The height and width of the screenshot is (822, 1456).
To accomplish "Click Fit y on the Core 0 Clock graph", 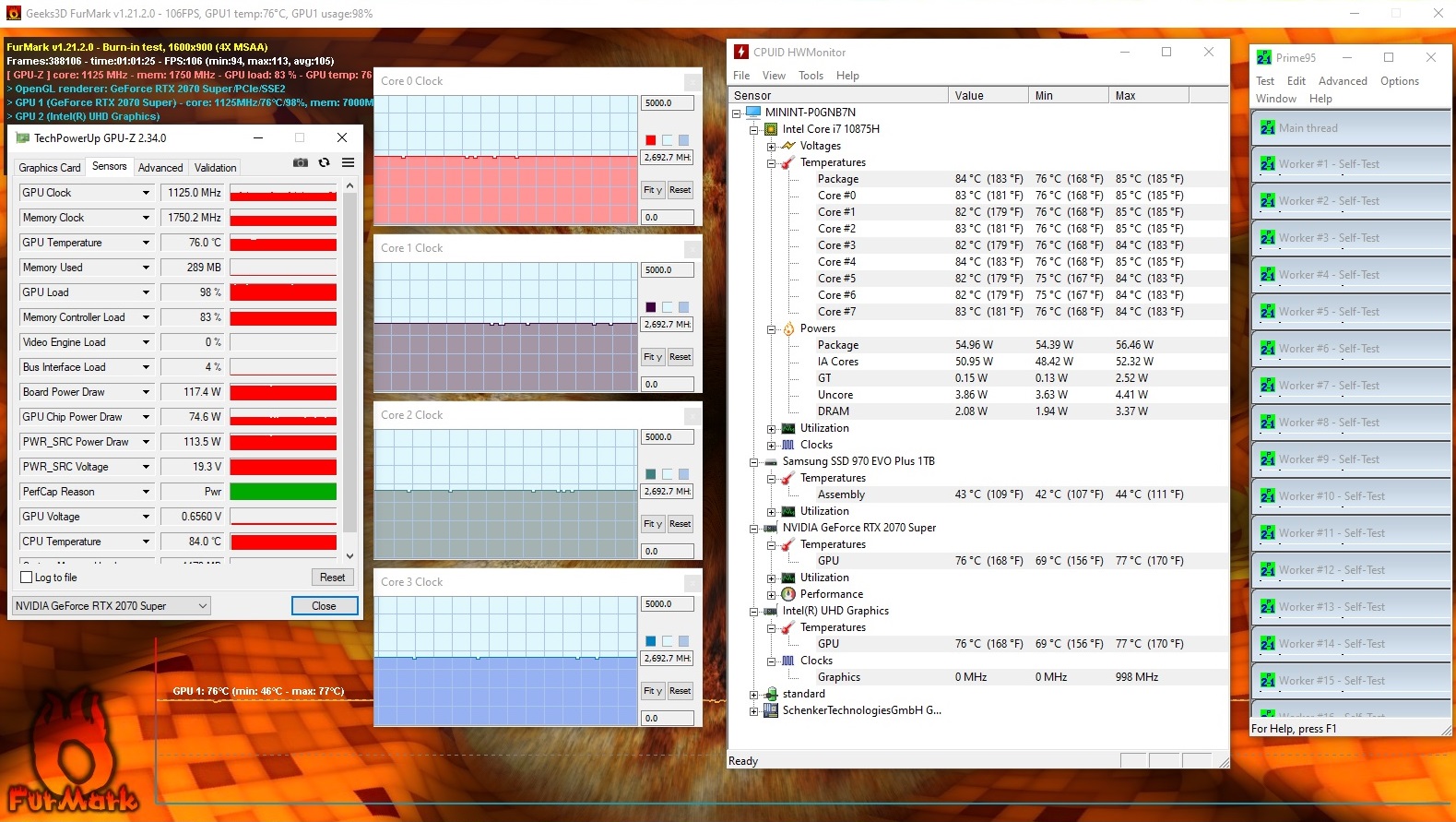I will (x=653, y=190).
